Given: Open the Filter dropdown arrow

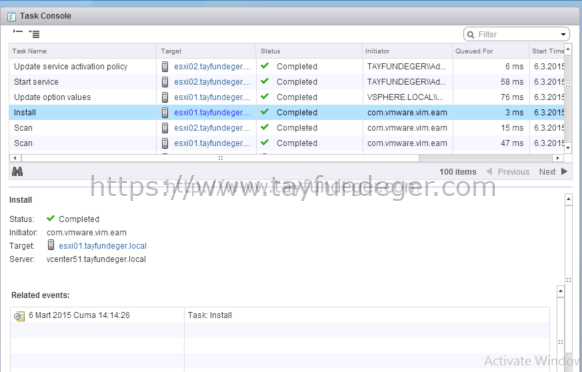Looking at the screenshot, I should point(563,35).
